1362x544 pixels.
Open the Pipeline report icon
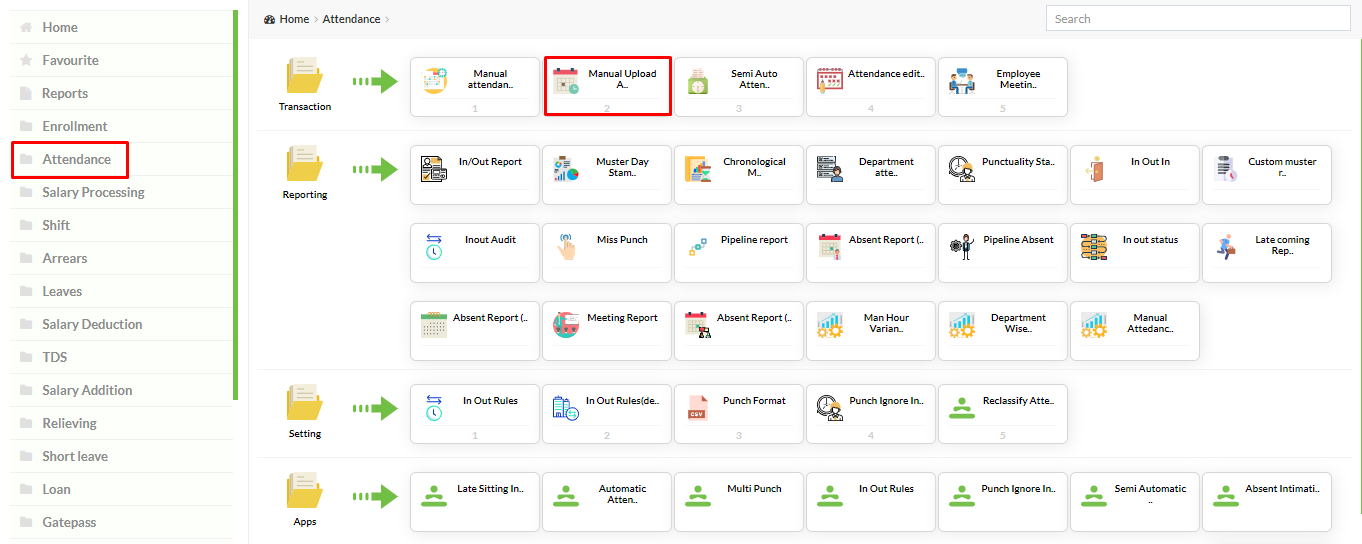tap(698, 247)
